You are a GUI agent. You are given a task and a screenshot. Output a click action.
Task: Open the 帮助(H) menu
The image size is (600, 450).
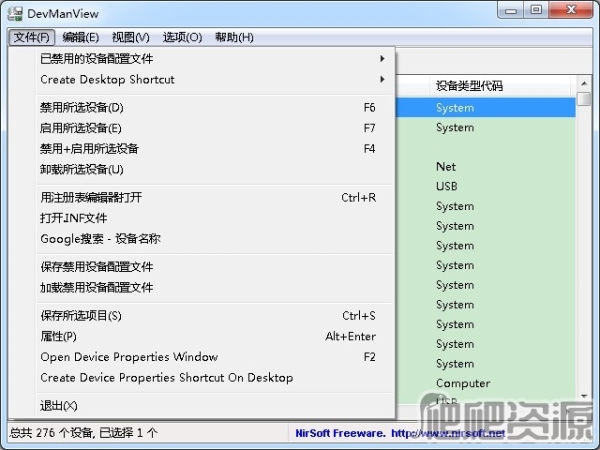point(233,37)
